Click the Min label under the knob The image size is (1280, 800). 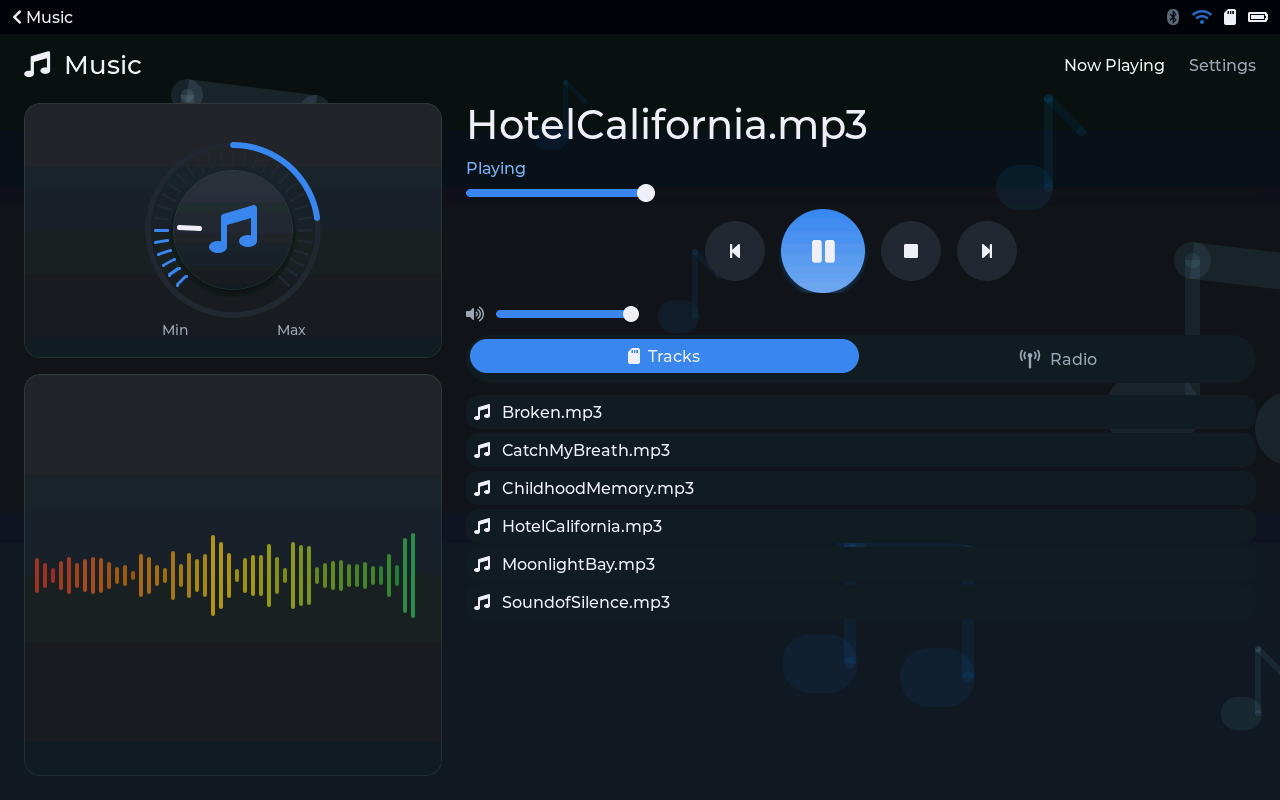(x=175, y=330)
